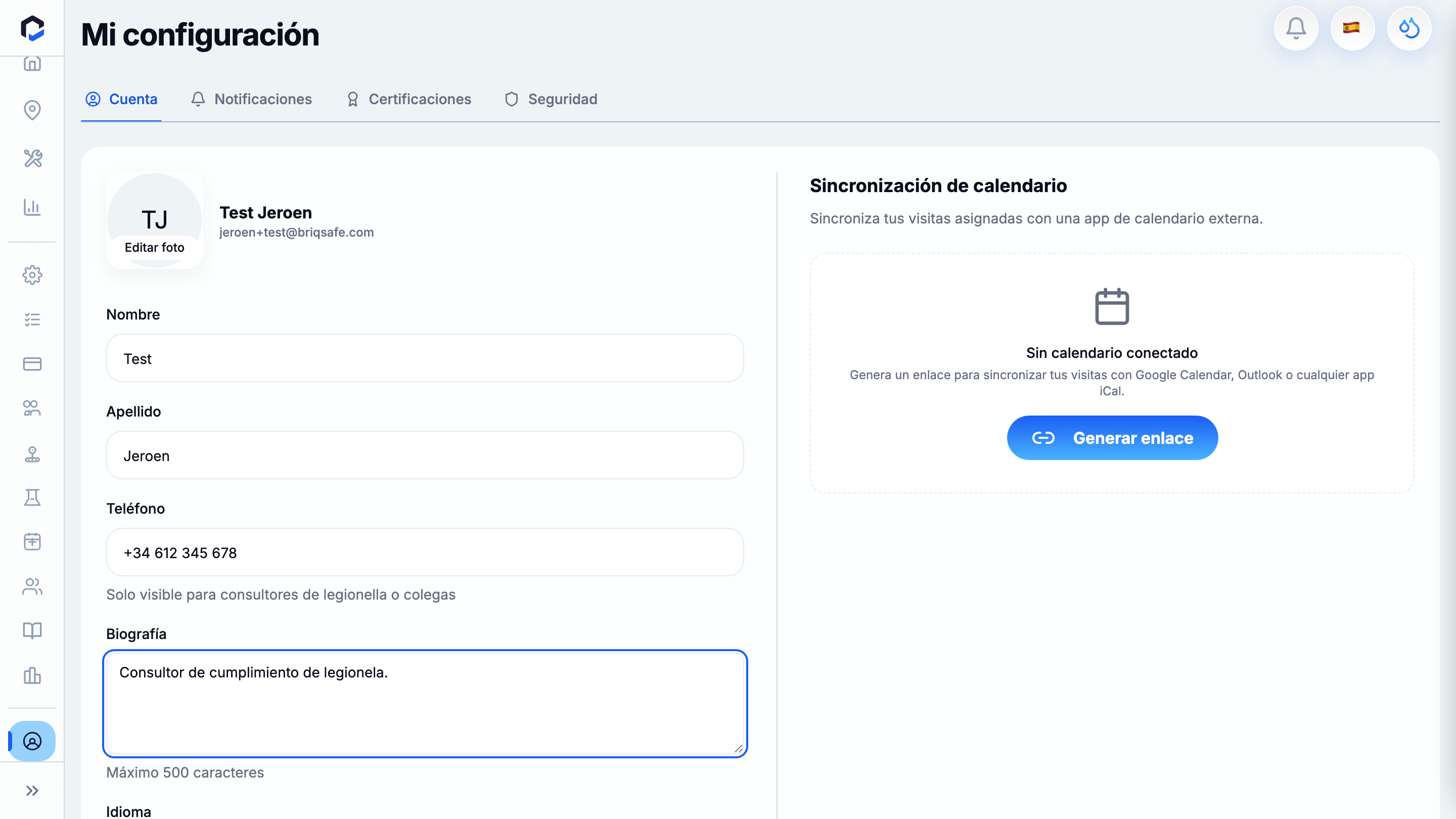
Task: Open the lab flask sidebar icon
Action: point(32,497)
